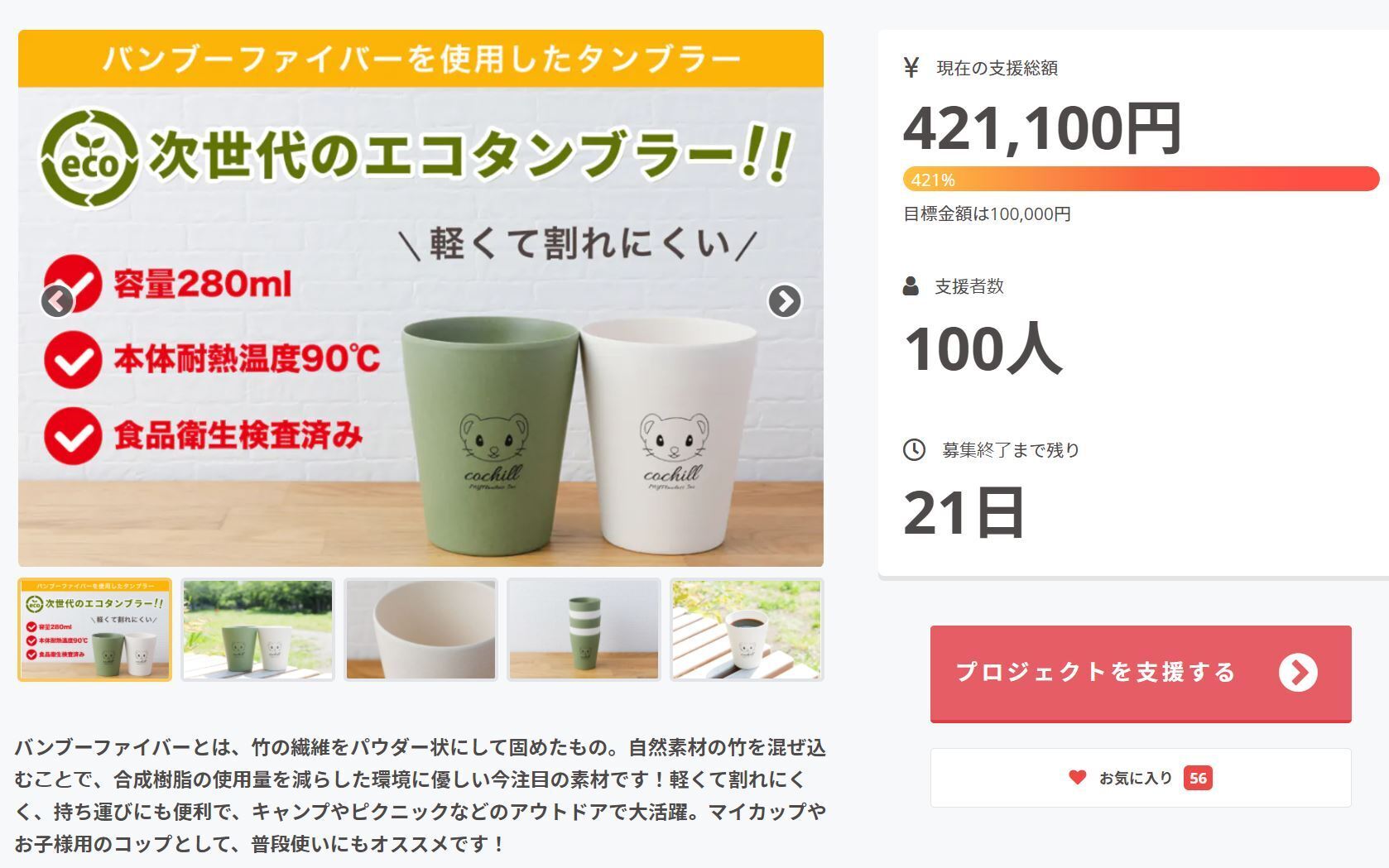The width and height of the screenshot is (1389, 868).
Task: Click the eco recycle logo in banner
Action: point(89,160)
